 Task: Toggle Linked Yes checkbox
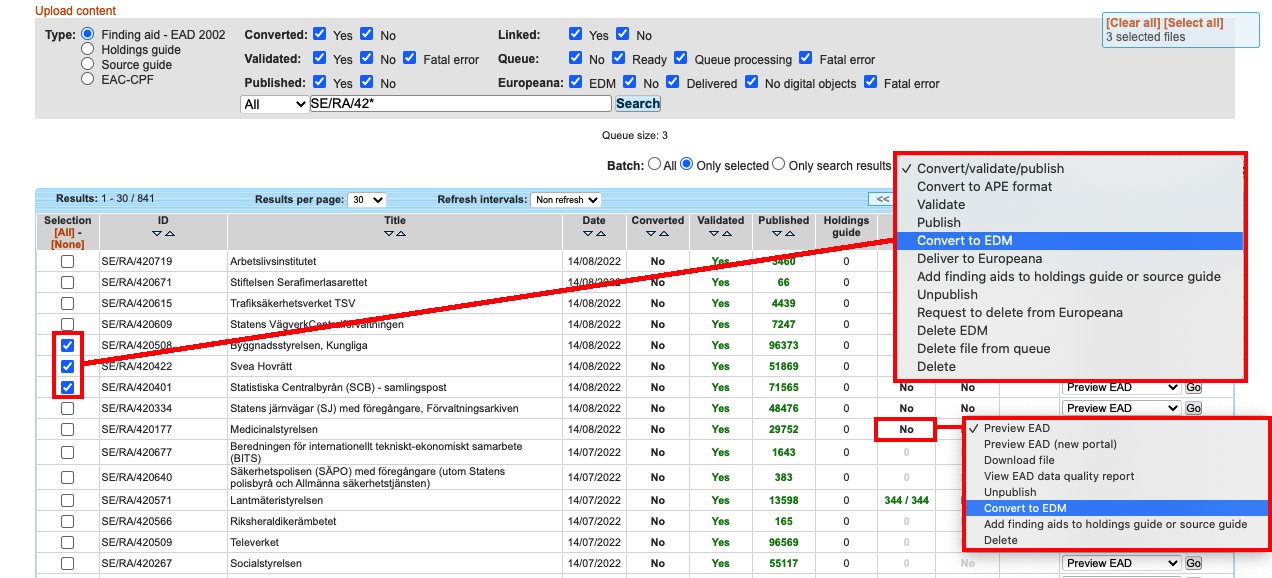pos(576,34)
